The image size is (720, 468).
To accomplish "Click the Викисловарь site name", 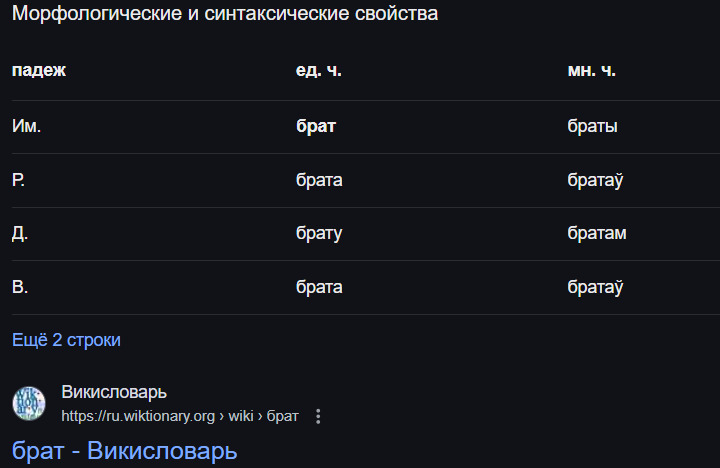I will [x=114, y=392].
